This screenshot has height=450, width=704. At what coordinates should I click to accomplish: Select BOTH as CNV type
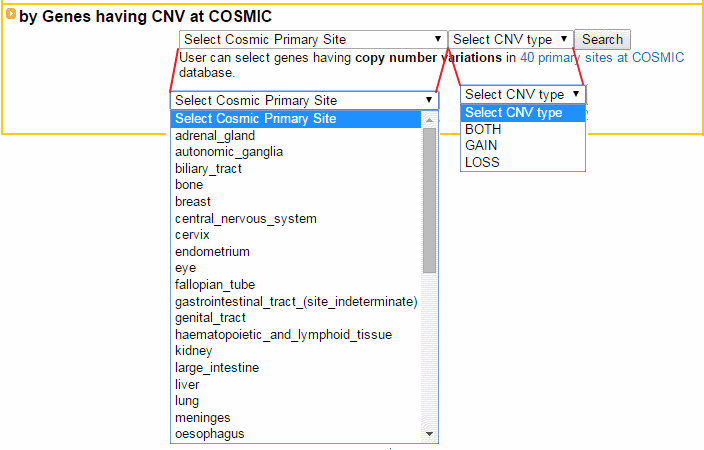point(523,129)
